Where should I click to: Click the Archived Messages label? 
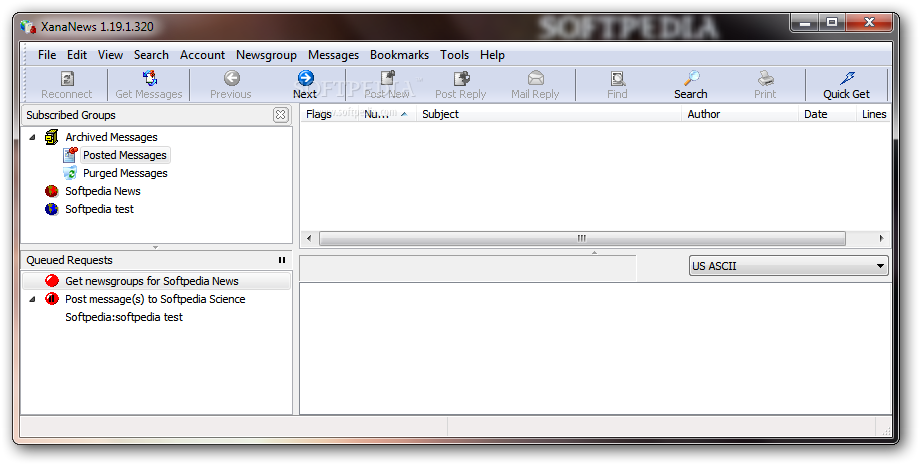click(111, 137)
